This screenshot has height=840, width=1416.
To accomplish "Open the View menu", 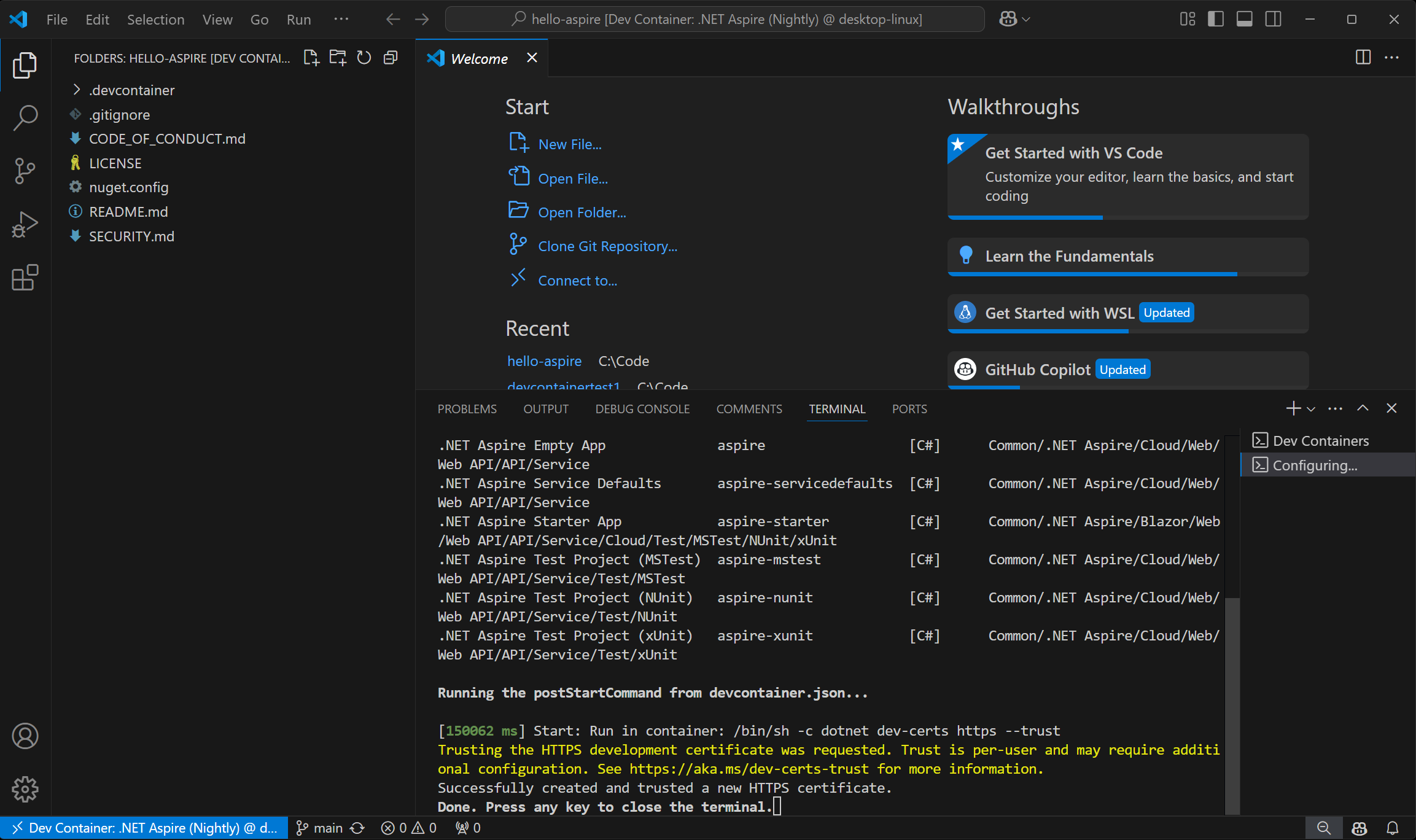I will (x=217, y=19).
